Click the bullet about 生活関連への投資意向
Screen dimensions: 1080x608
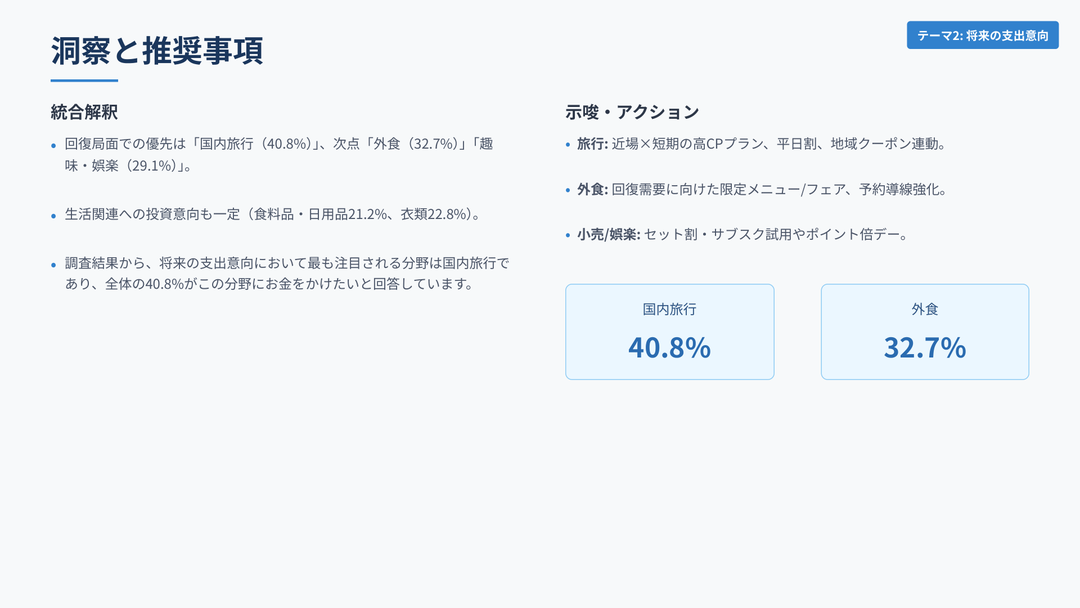[x=272, y=214]
